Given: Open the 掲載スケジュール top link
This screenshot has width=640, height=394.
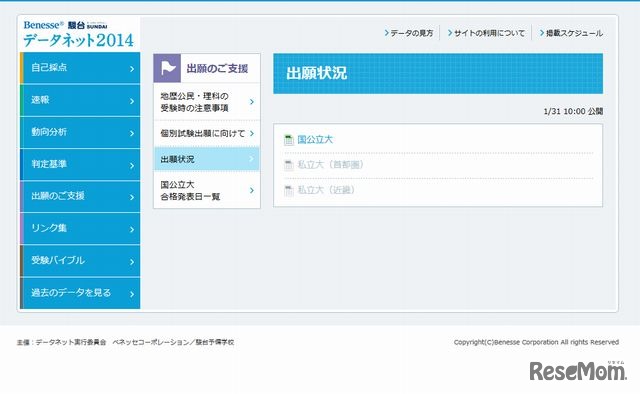Looking at the screenshot, I should [571, 33].
